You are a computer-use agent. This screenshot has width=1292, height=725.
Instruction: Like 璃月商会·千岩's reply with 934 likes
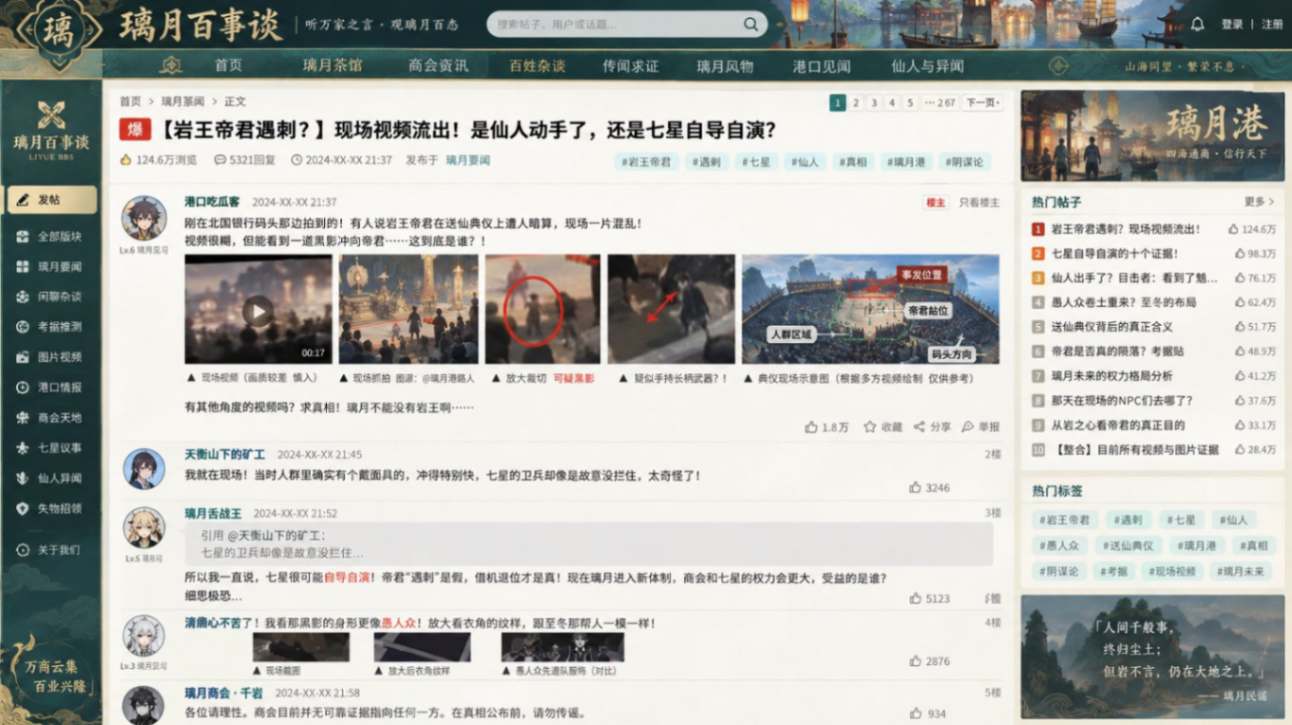coord(929,713)
